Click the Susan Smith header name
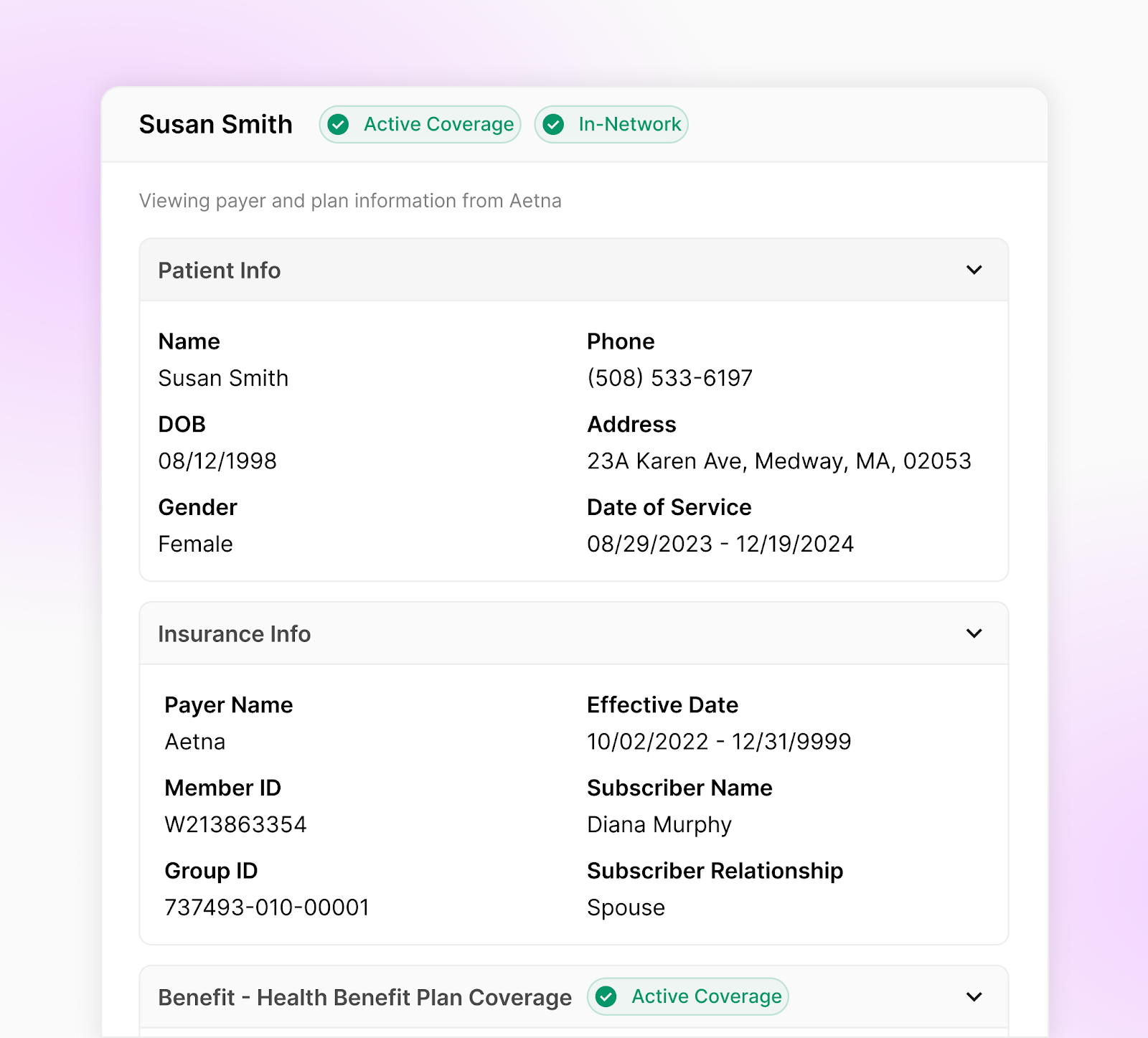1148x1038 pixels. tap(215, 124)
